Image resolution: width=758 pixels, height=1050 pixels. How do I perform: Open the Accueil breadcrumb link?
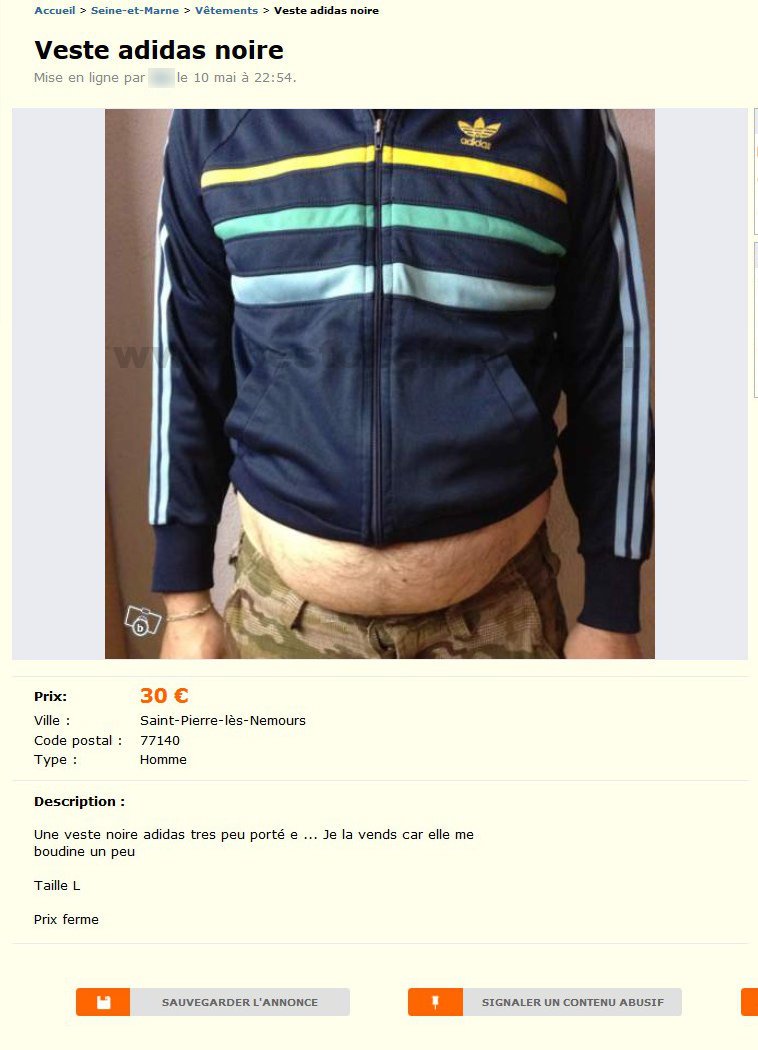tap(55, 11)
